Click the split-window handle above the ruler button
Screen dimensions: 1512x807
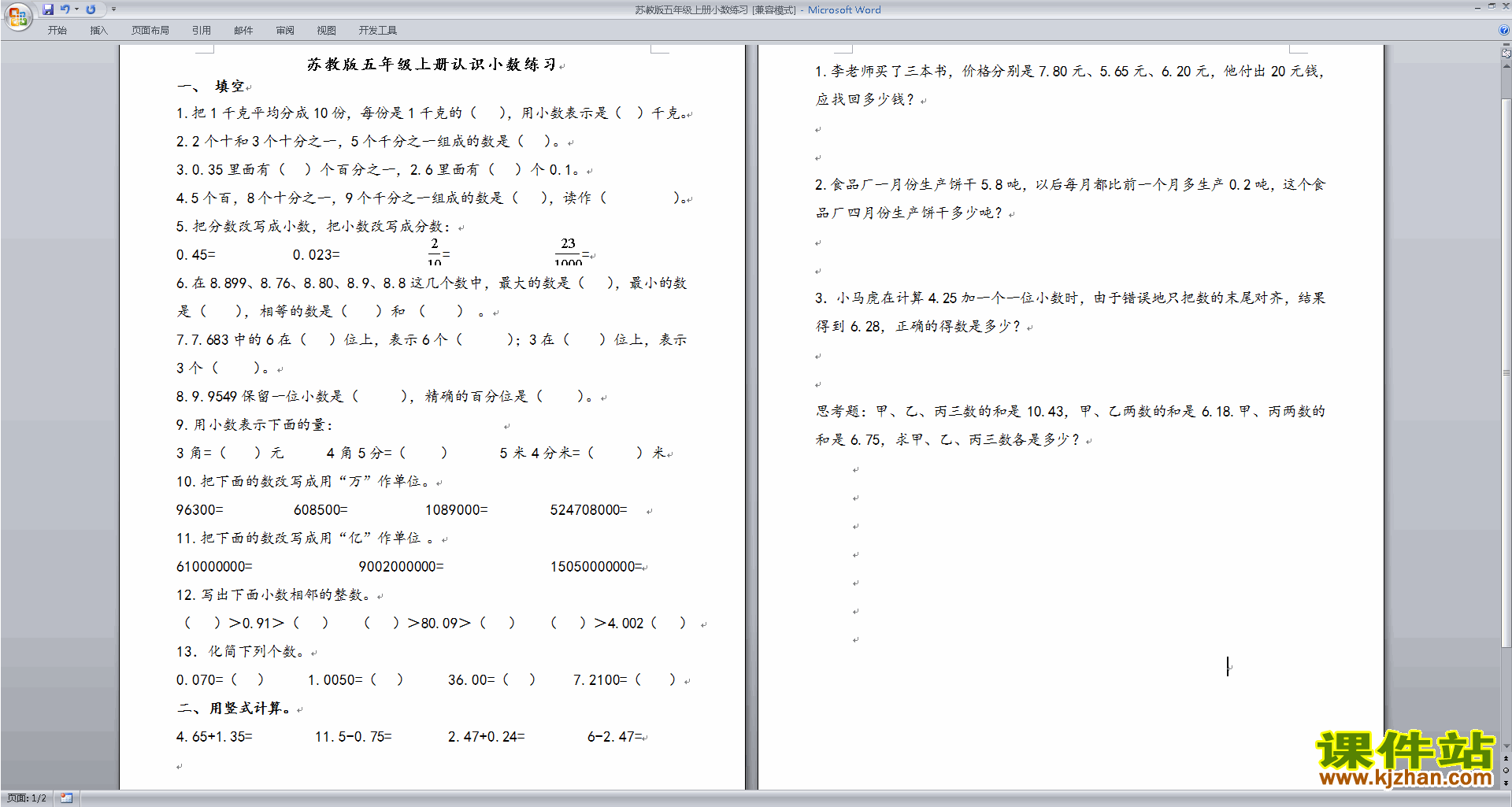1506,46
